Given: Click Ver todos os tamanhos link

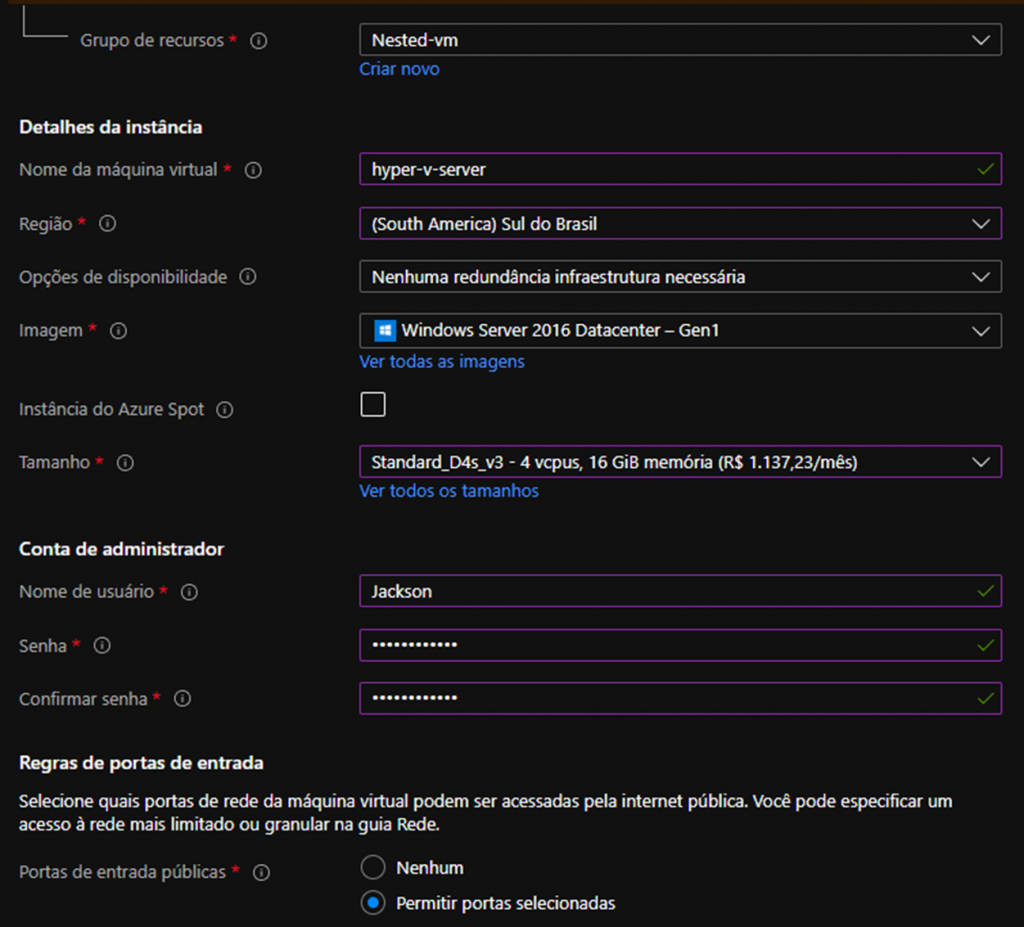Looking at the screenshot, I should click(449, 491).
